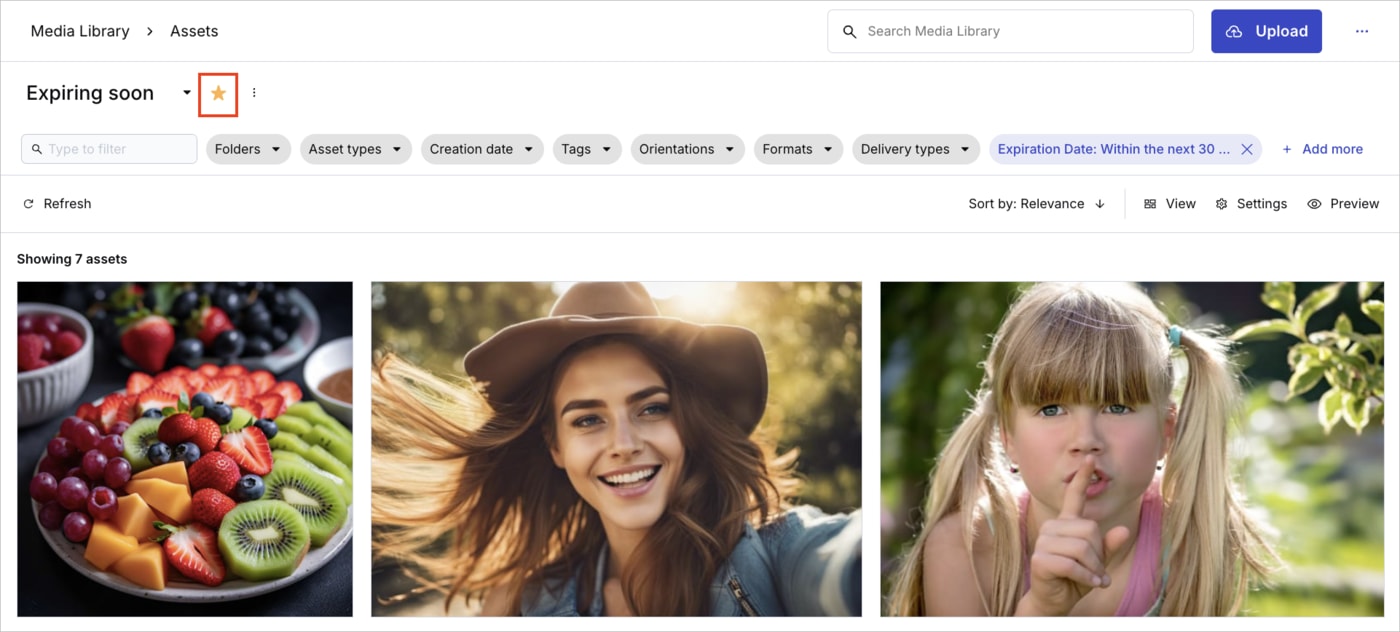Expand the Asset types filter
Image resolution: width=1400 pixels, height=632 pixels.
pos(355,148)
